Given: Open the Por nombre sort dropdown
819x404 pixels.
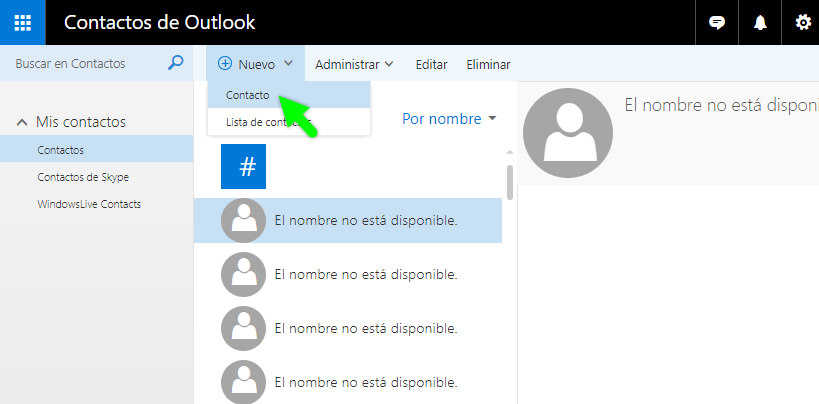Looking at the screenshot, I should [449, 119].
